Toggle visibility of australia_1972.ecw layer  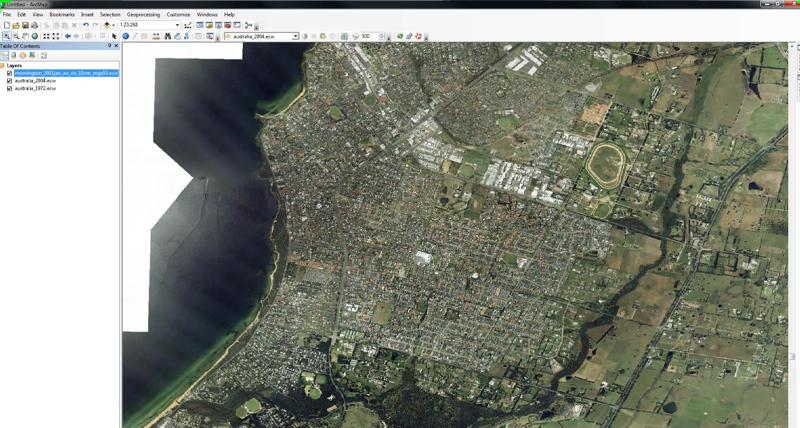click(x=9, y=88)
